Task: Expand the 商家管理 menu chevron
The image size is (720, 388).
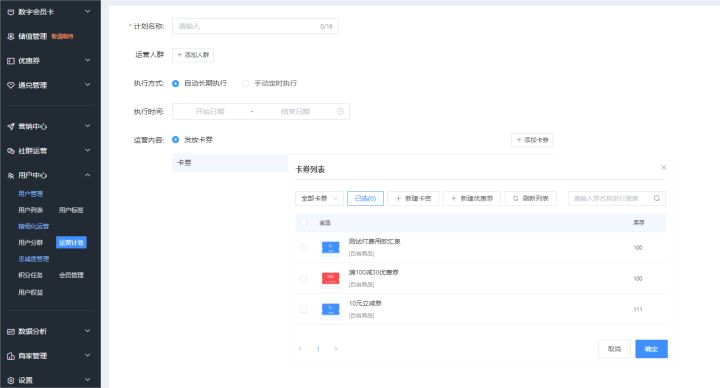Action: click(87, 356)
